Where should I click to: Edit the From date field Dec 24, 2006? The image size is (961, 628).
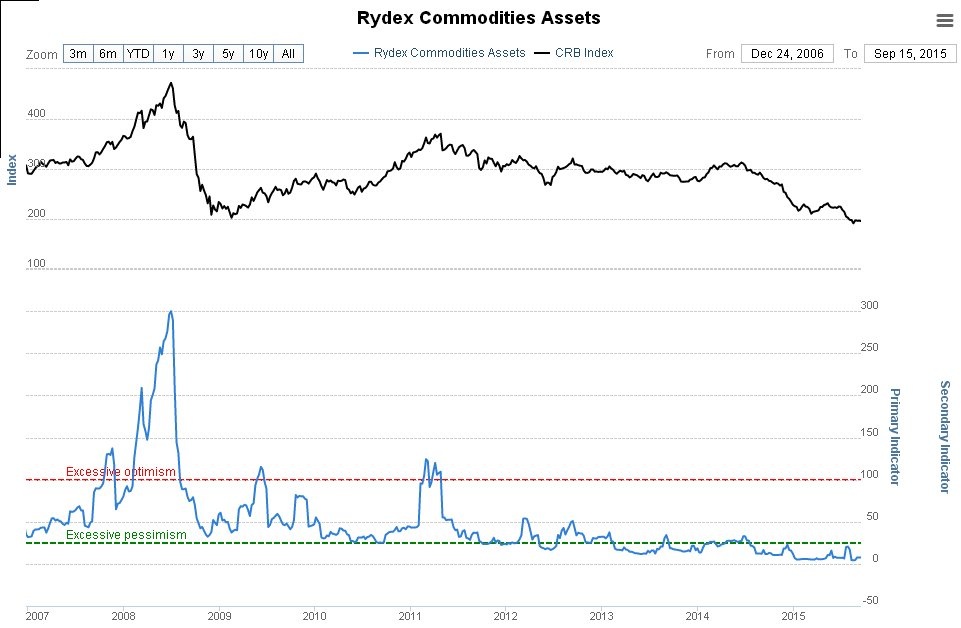[x=787, y=54]
